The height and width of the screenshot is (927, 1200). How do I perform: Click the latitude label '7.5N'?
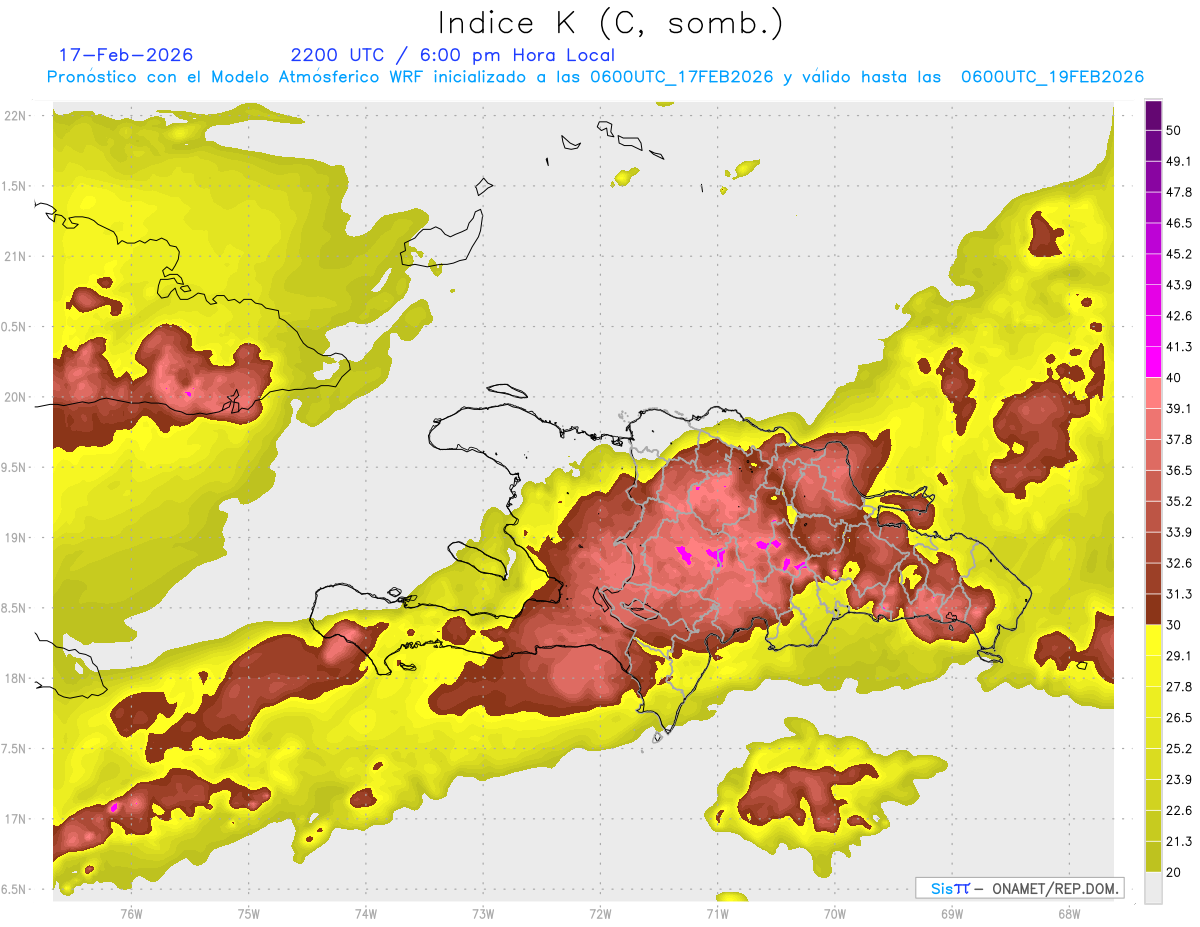15,748
